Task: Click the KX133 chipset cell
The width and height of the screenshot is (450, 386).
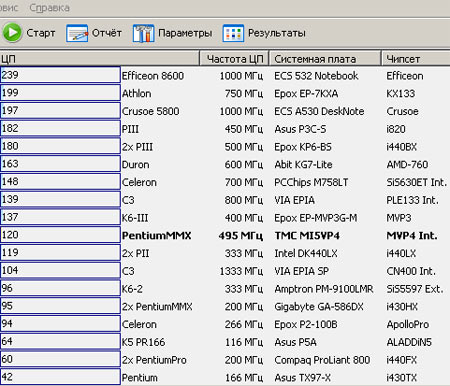Action: [x=401, y=93]
